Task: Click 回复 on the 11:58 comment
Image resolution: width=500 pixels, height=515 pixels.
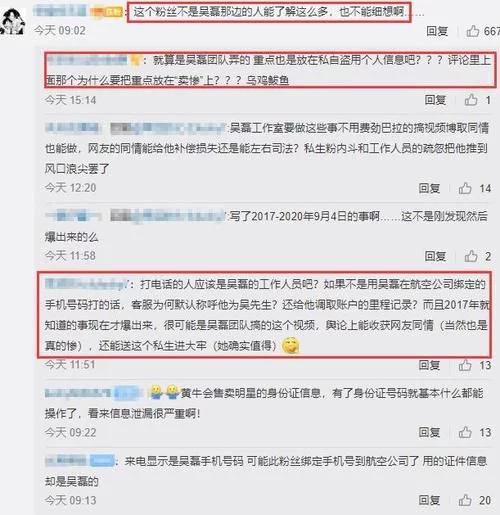Action: (x=435, y=256)
